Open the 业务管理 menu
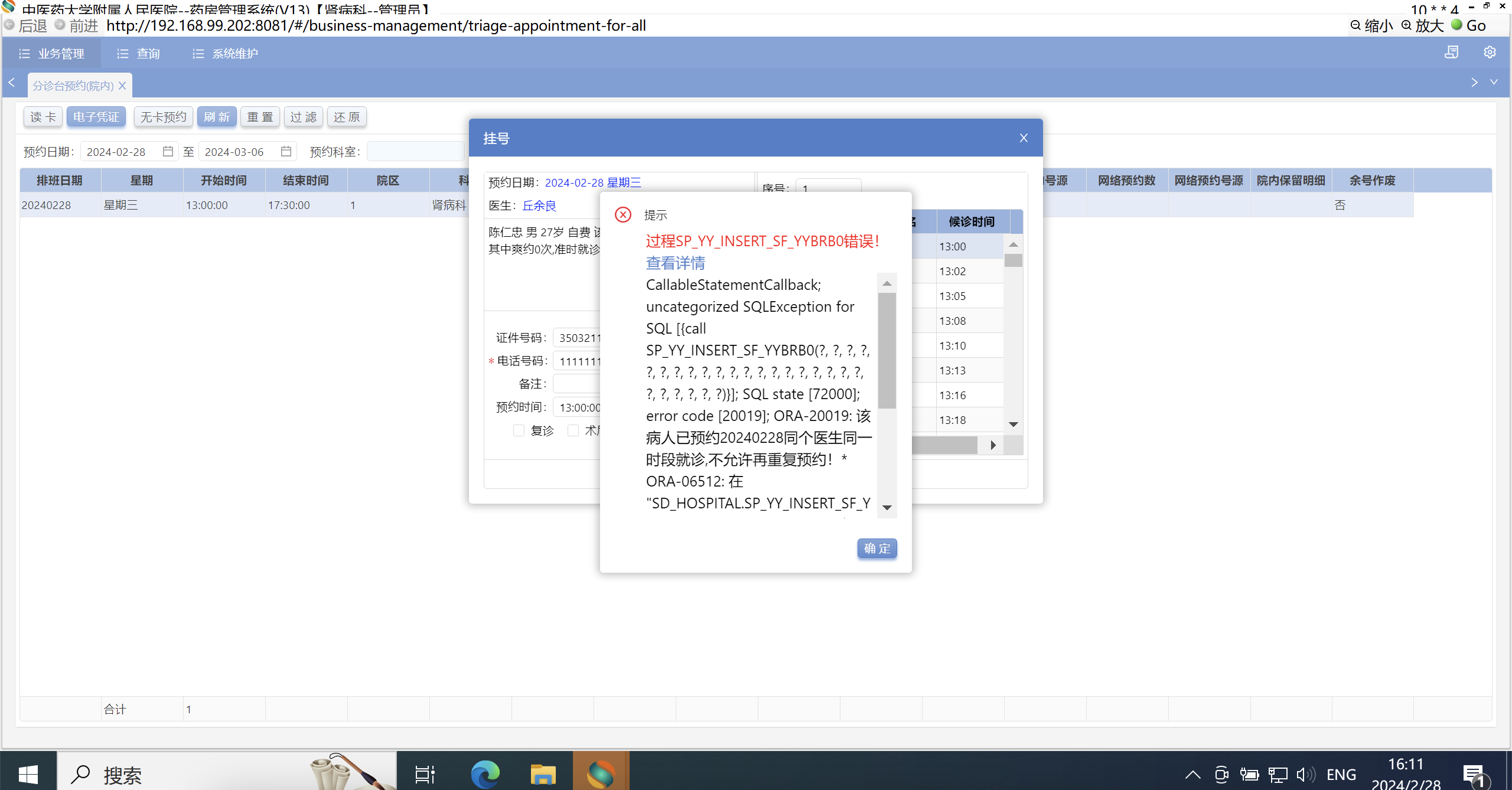The height and width of the screenshot is (790, 1512). (52, 54)
